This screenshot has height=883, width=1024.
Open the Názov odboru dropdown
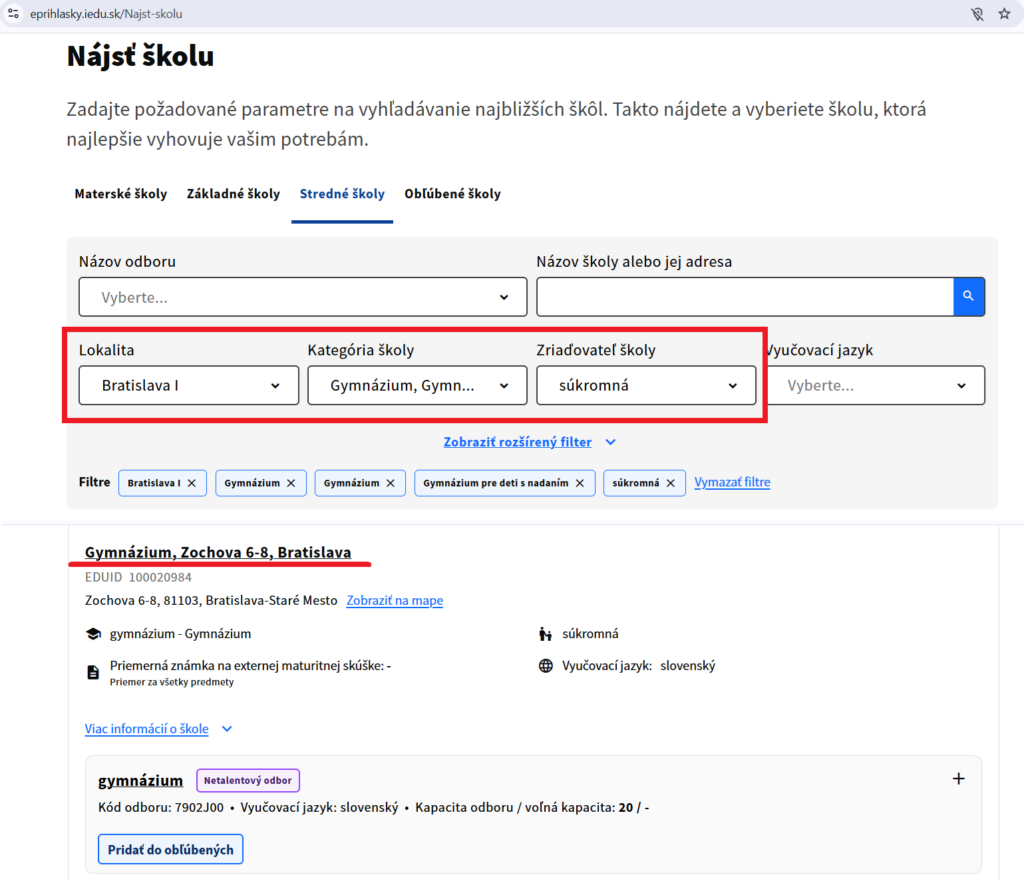(302, 297)
